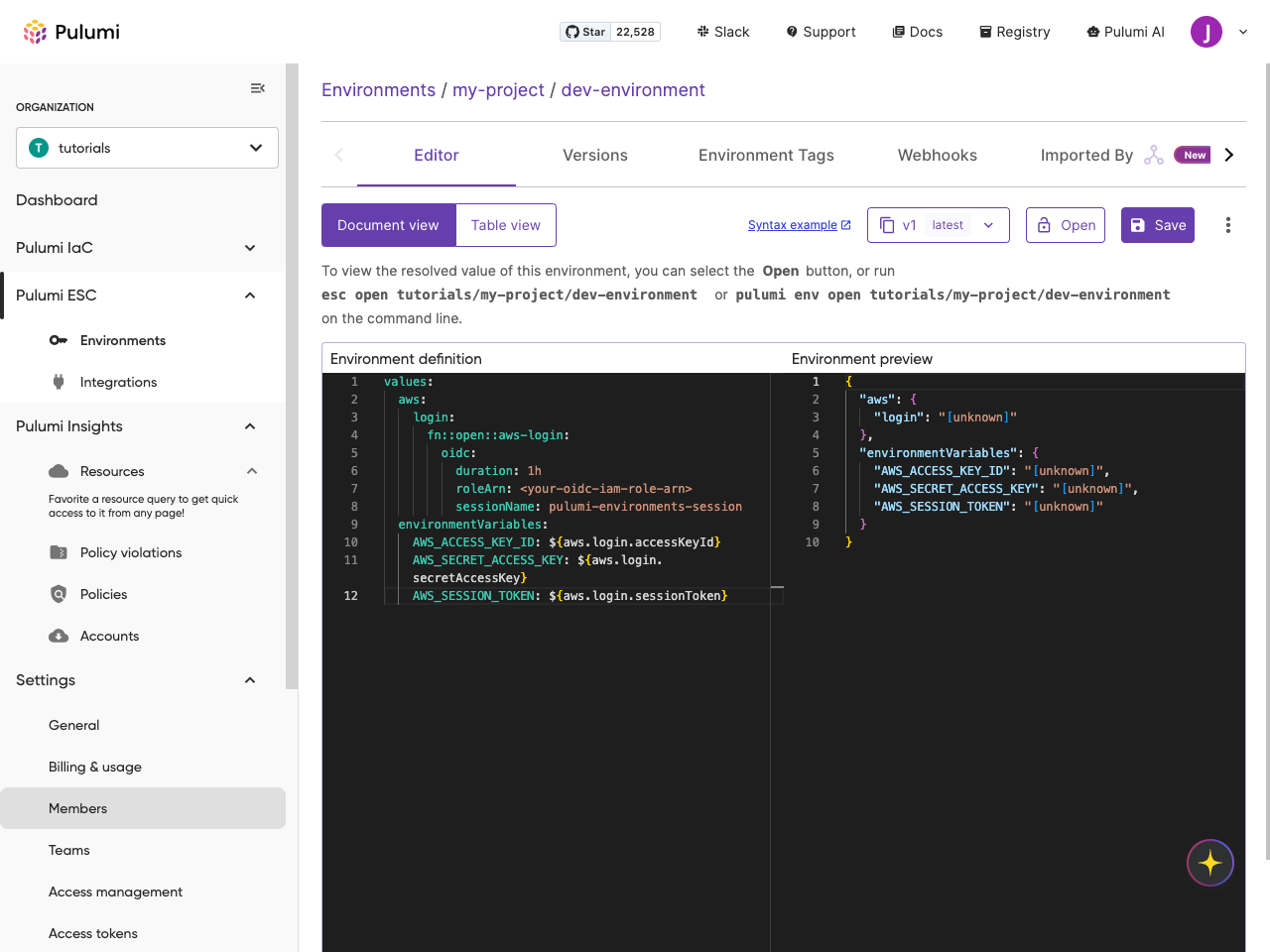The image size is (1270, 952).
Task: Click the environmentVariables line in the definition
Action: tap(473, 525)
